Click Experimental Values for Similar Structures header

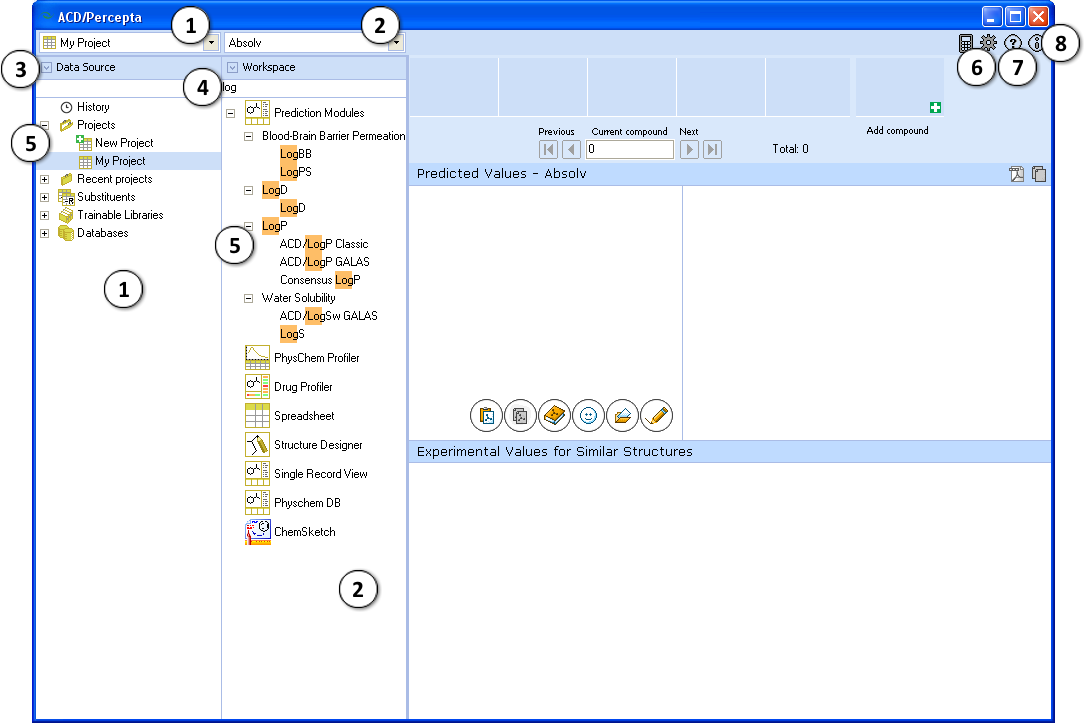[554, 451]
